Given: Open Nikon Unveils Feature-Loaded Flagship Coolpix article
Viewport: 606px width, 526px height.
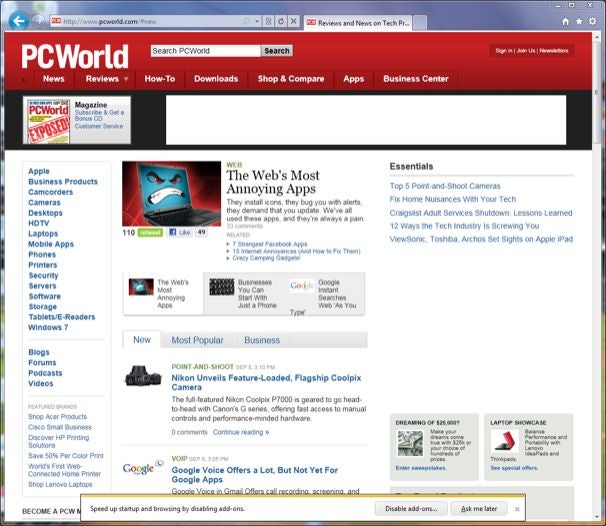Looking at the screenshot, I should (266, 382).
